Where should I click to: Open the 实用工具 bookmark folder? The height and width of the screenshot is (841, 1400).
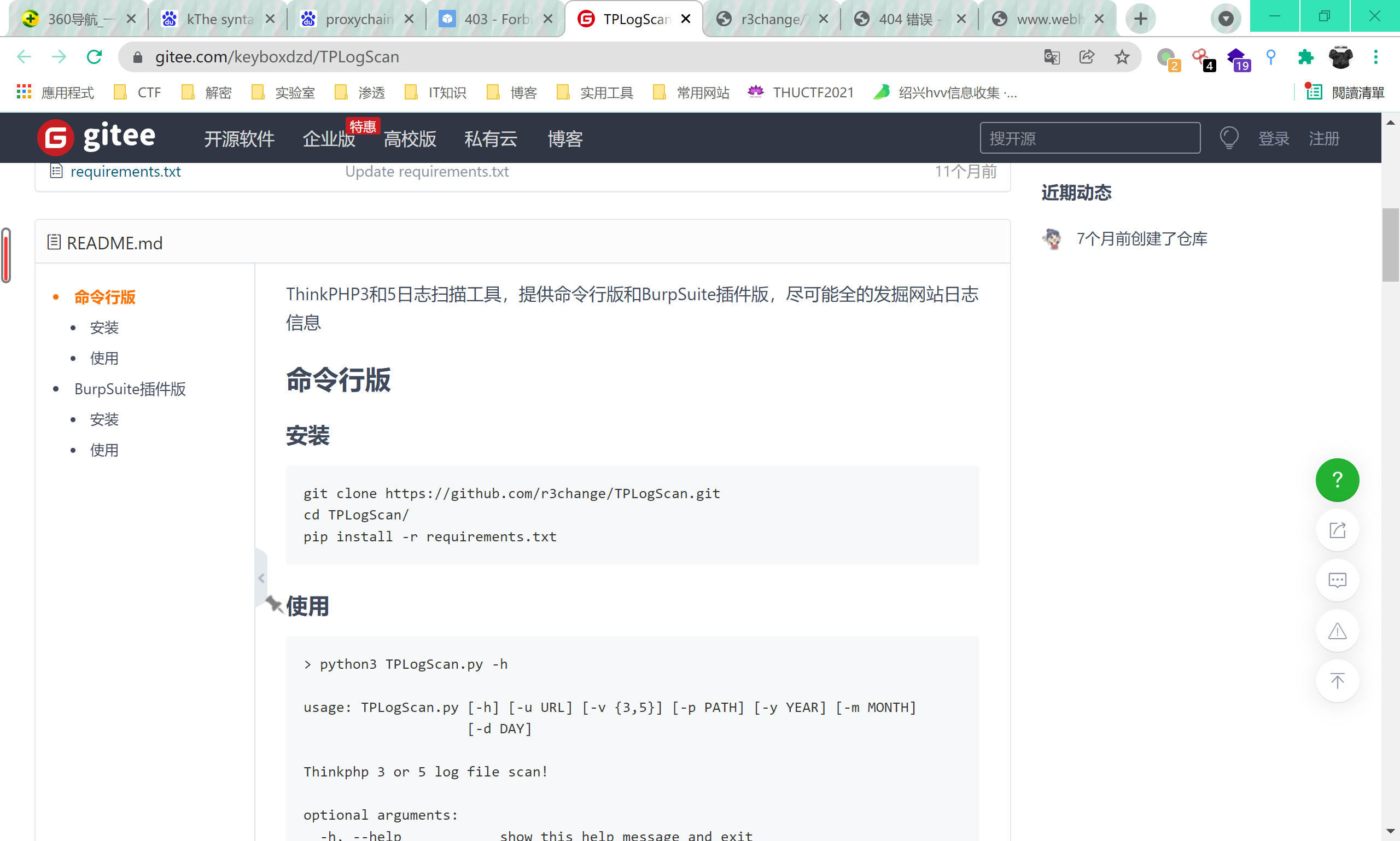(594, 92)
